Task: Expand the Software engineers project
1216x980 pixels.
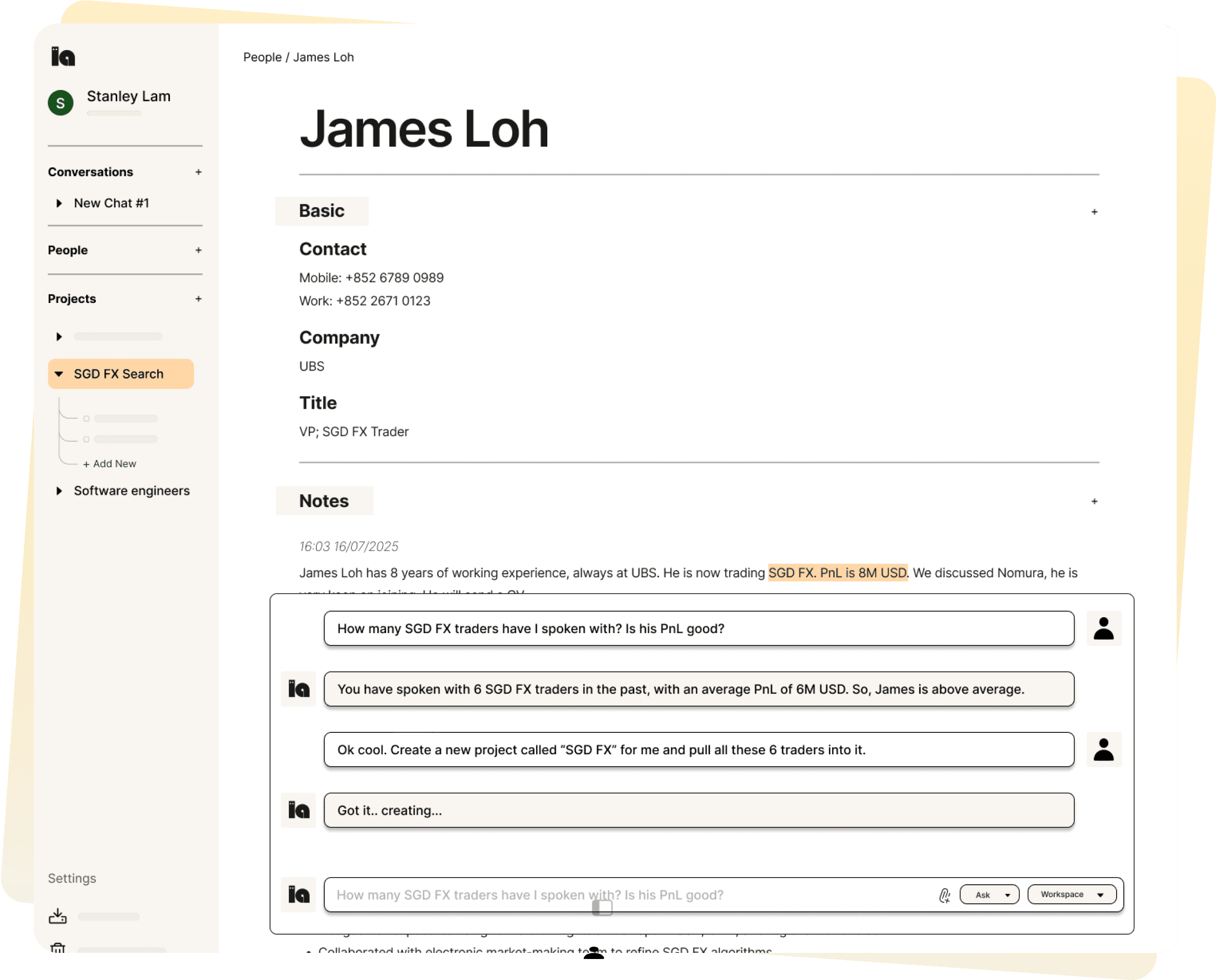Action: (60, 491)
